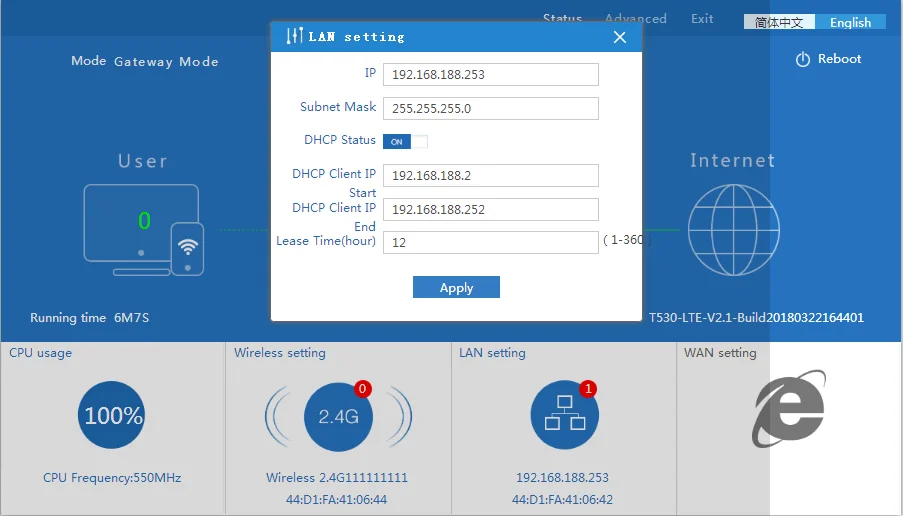Click the CPU usage 100% circle
903x516 pixels.
(x=113, y=415)
